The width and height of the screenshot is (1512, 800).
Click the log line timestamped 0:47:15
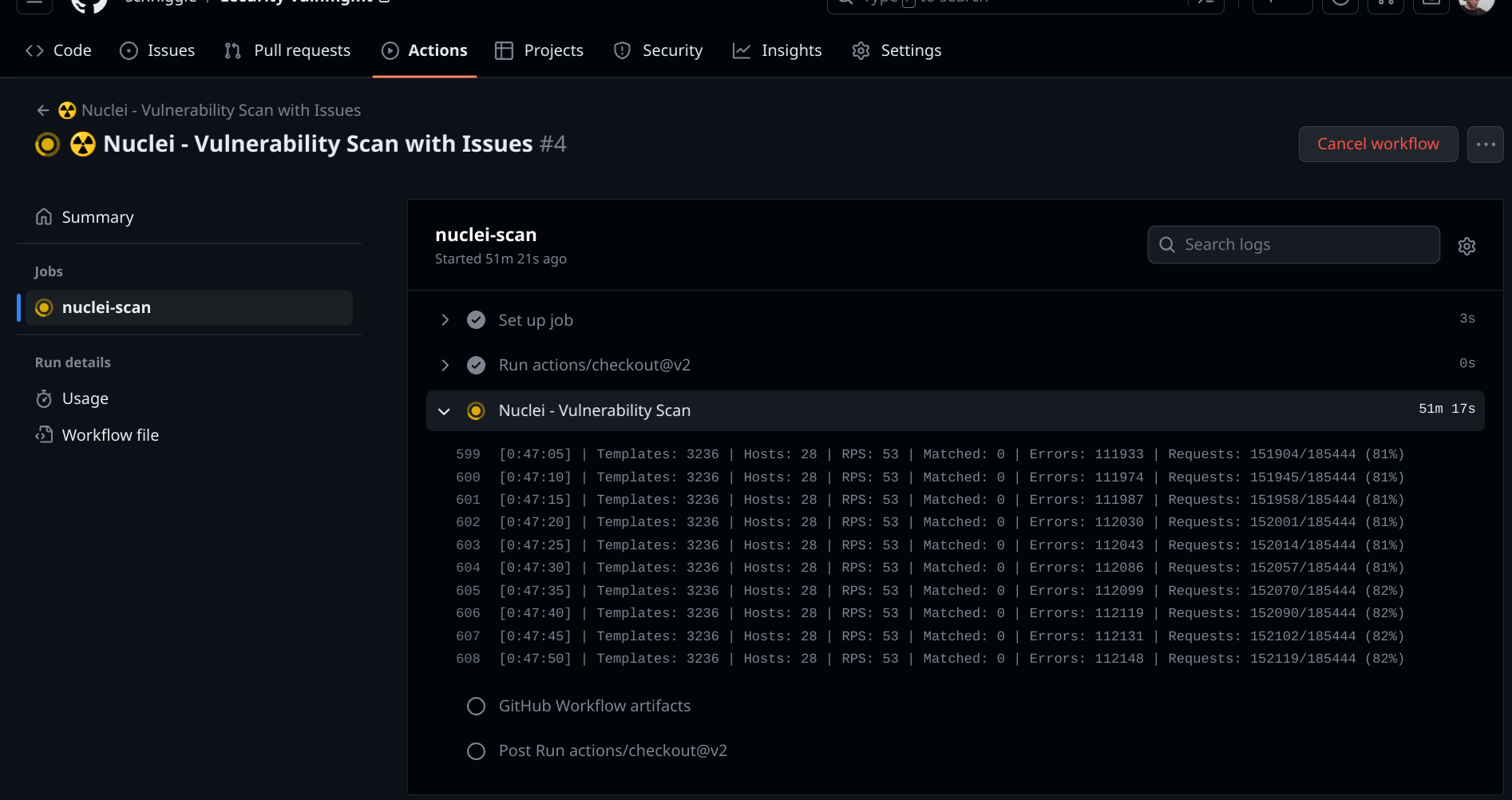pos(951,500)
